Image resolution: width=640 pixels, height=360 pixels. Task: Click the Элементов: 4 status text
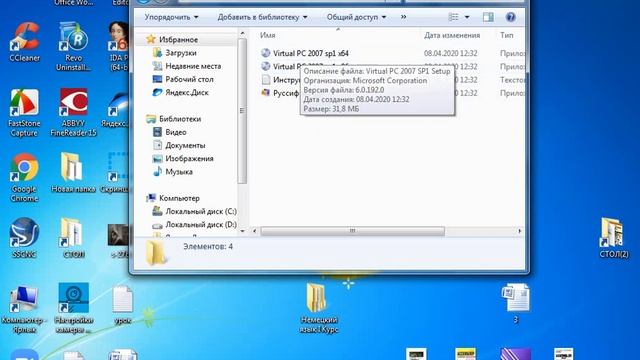click(x=208, y=246)
